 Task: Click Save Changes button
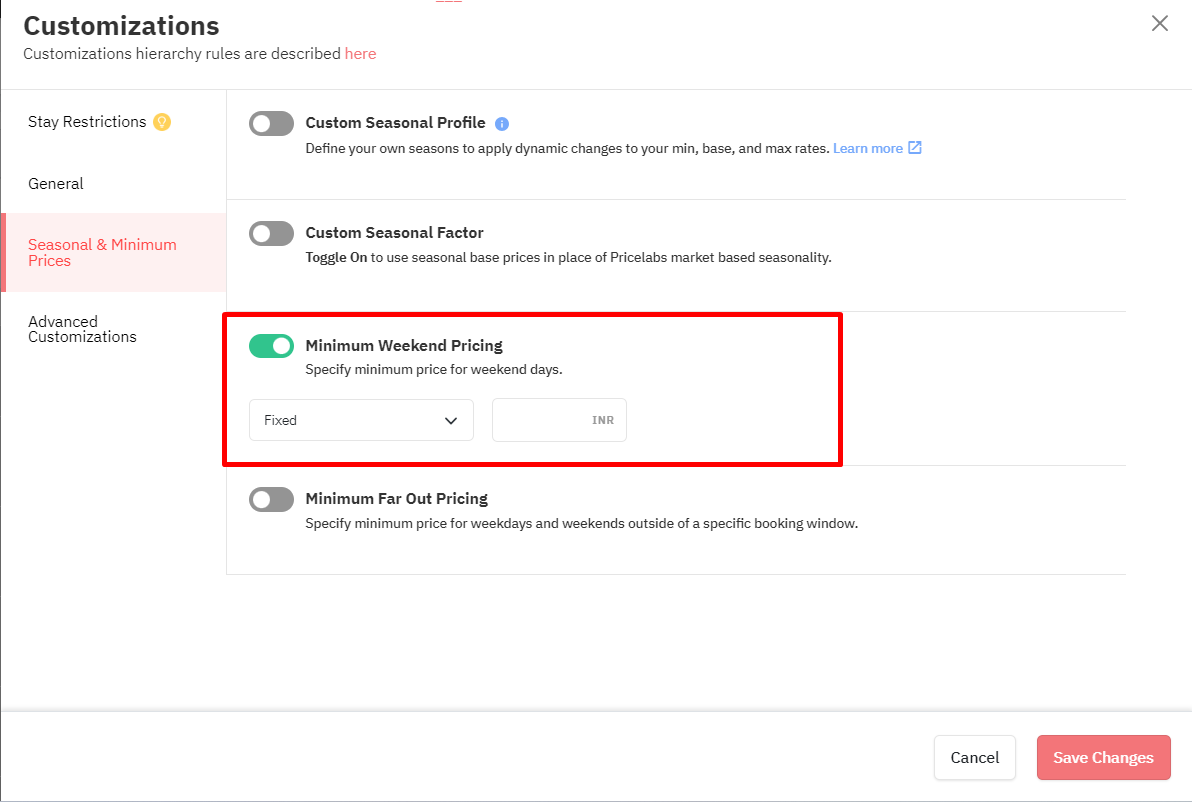tap(1103, 757)
